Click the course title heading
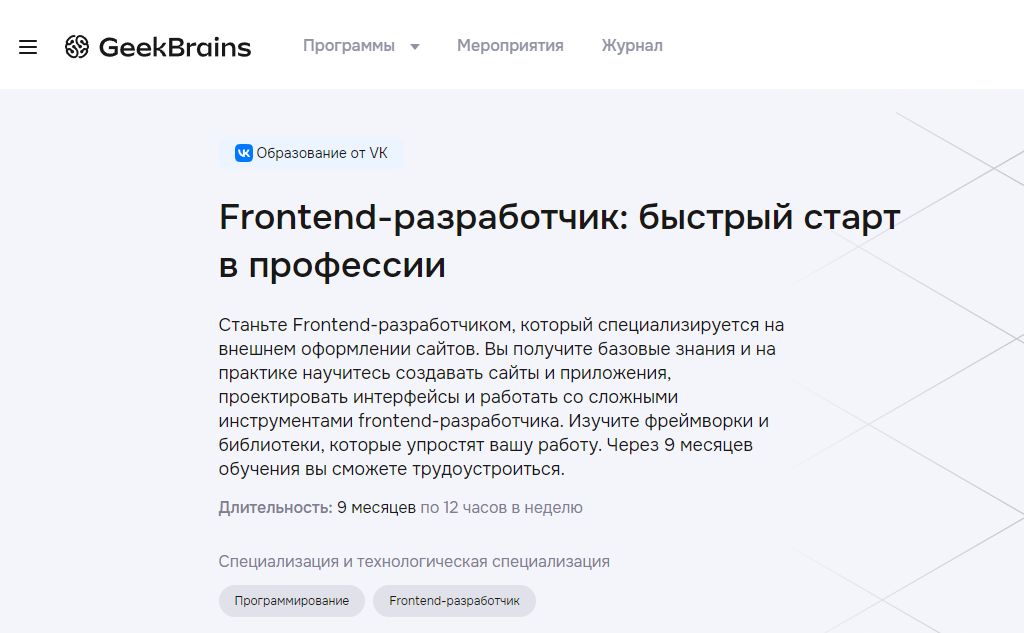1024x633 pixels. click(x=559, y=240)
